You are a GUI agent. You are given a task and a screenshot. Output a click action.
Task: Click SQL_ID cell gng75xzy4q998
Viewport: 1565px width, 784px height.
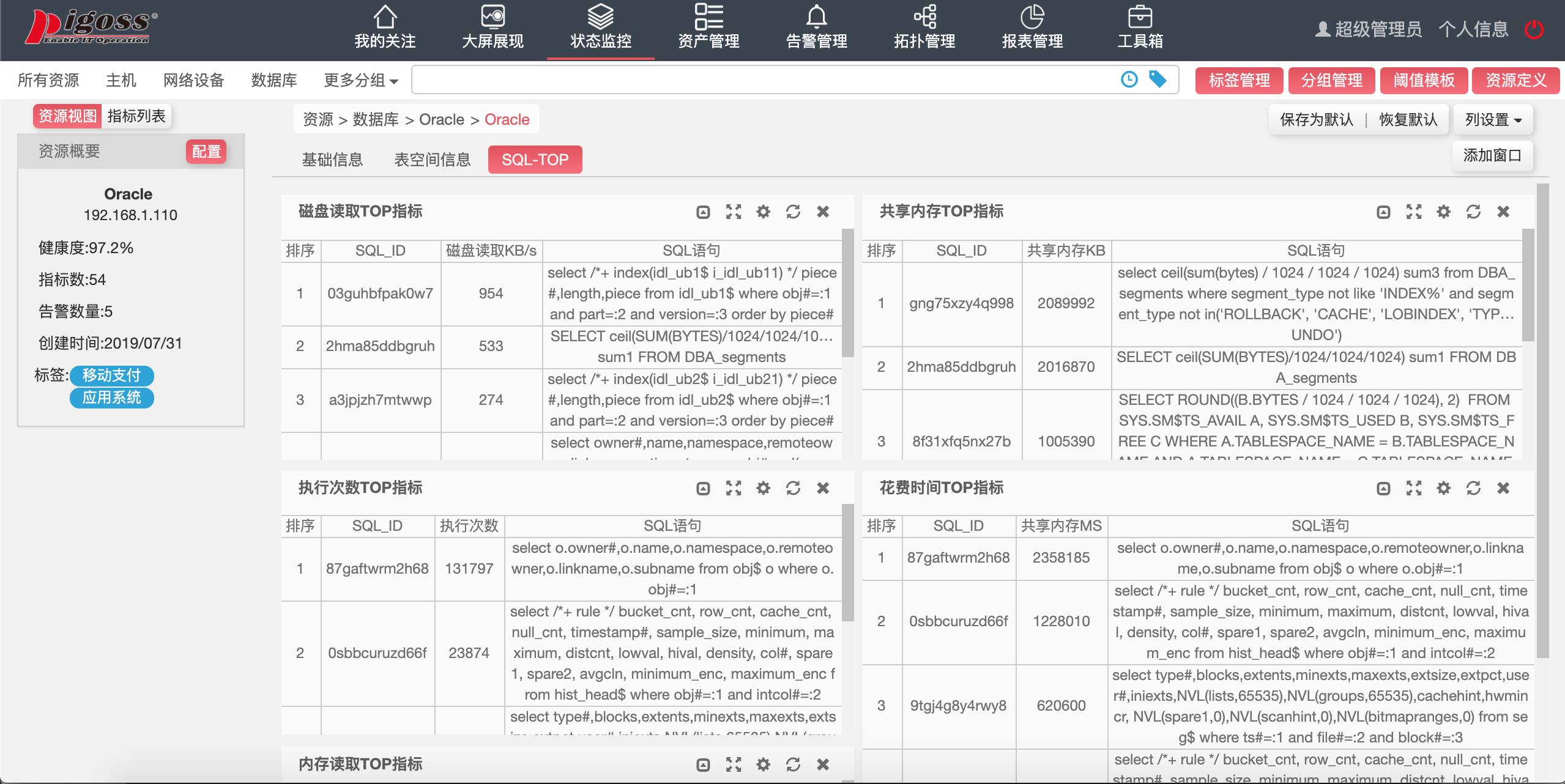point(961,303)
